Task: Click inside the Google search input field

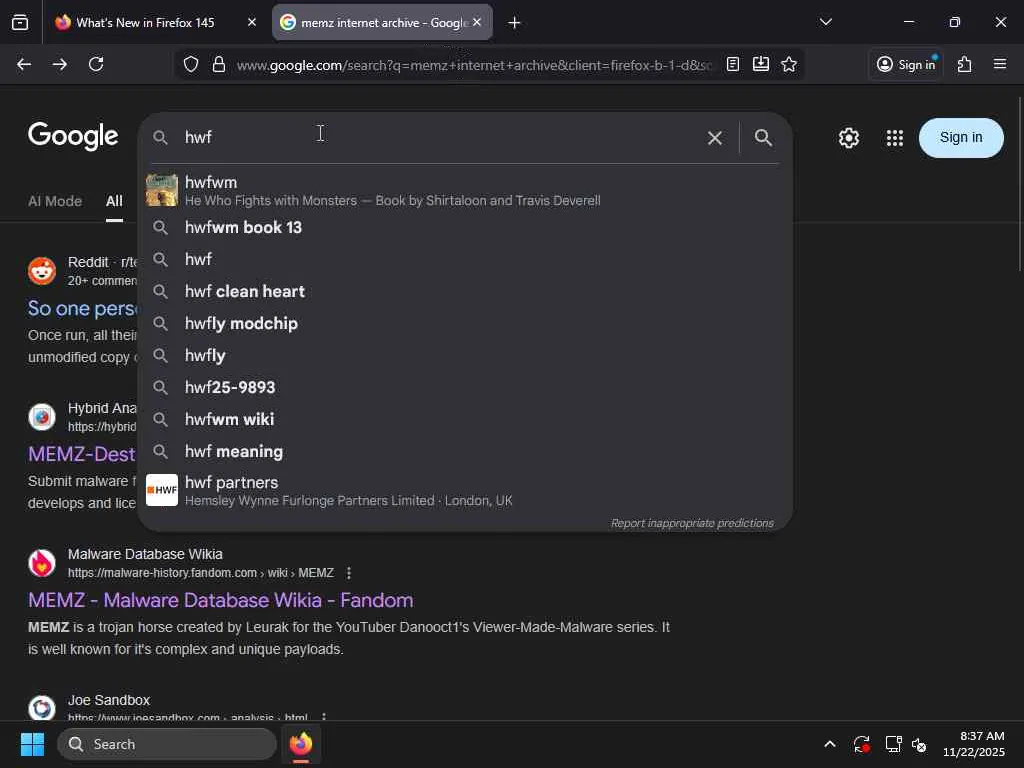Action: (438, 137)
